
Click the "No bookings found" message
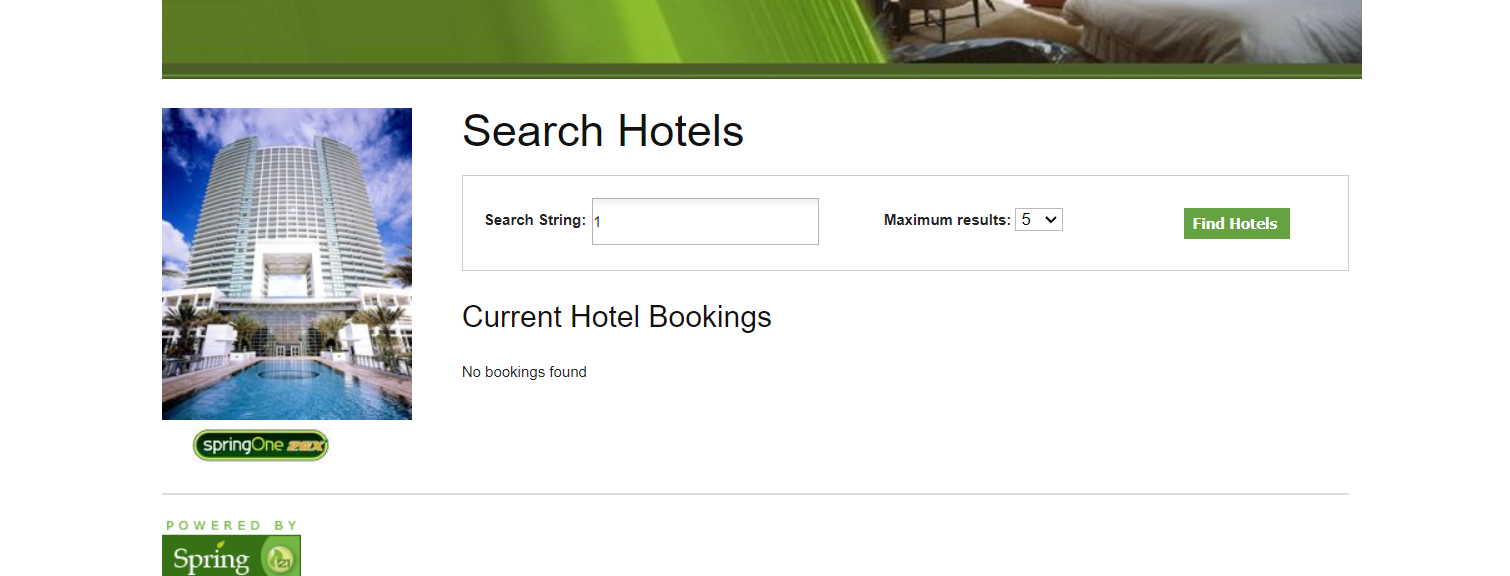click(524, 372)
